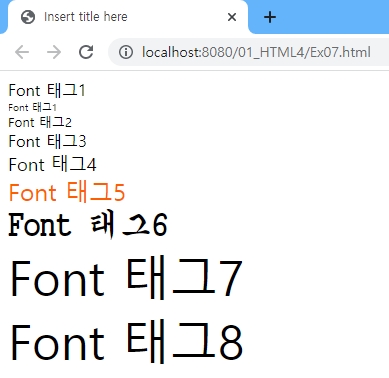Select the 'Insert title here' tab
The image size is (389, 378).
[x=128, y=17]
